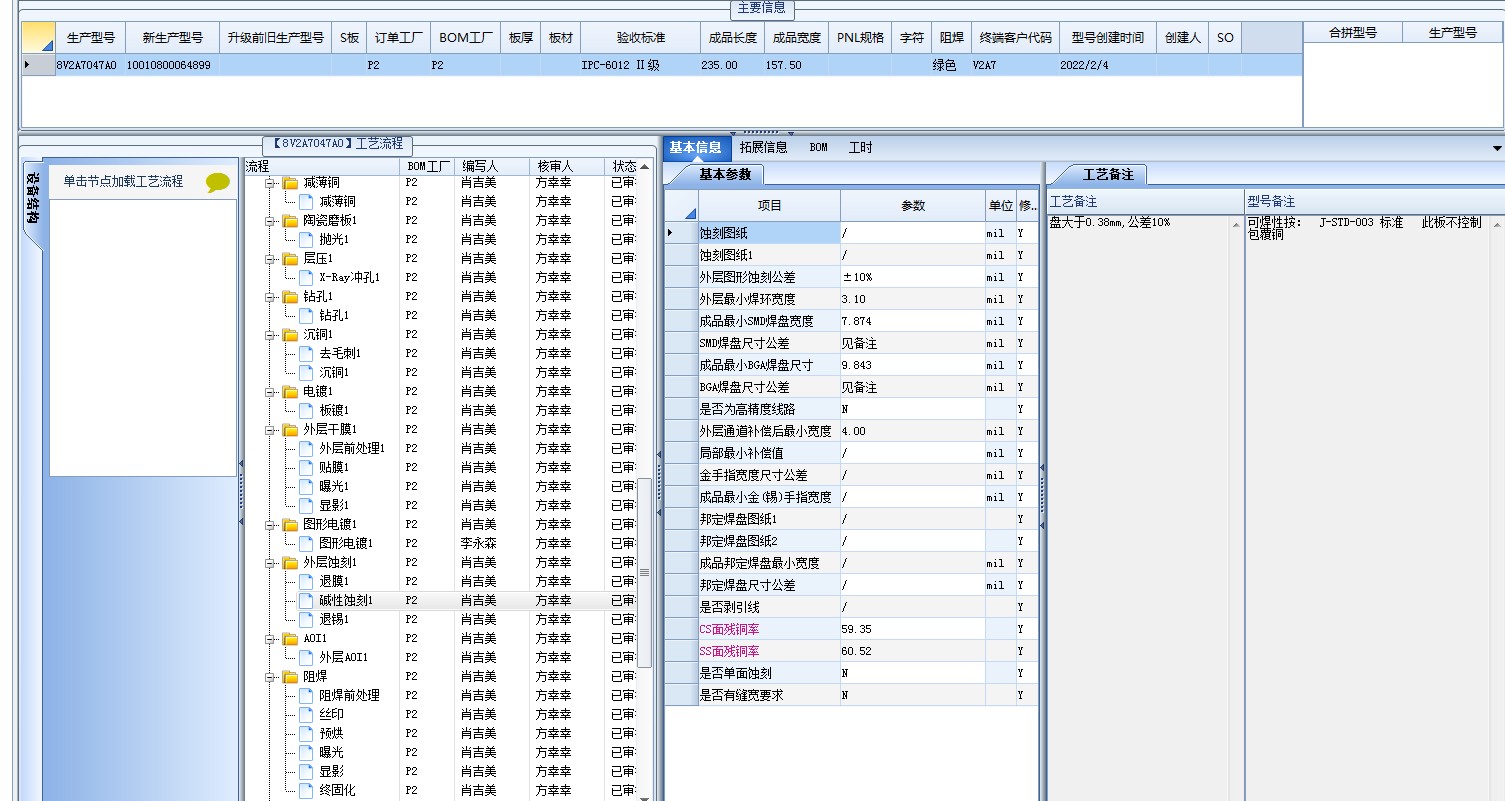This screenshot has width=1505, height=801.
Task: Click the 合拼型号 column header
Action: click(x=1352, y=32)
